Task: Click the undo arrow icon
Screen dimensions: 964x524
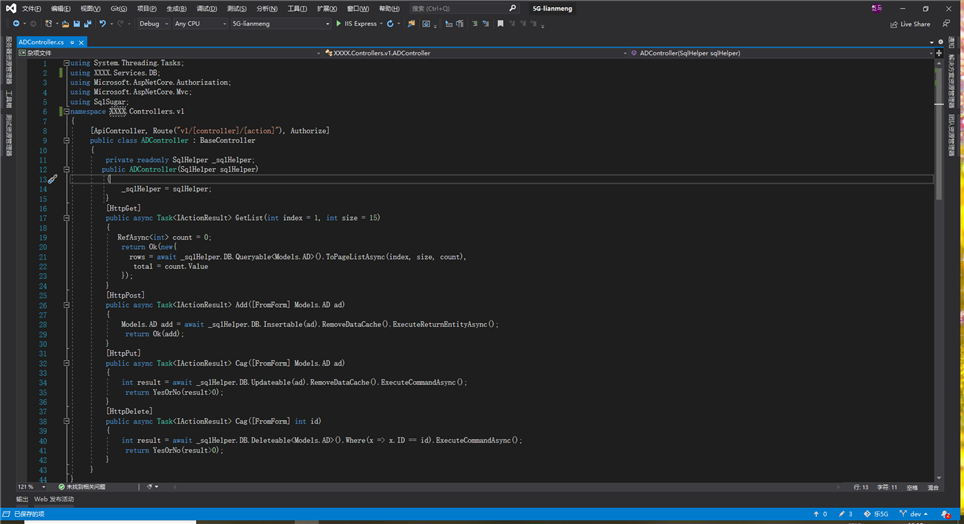Action: click(103, 24)
